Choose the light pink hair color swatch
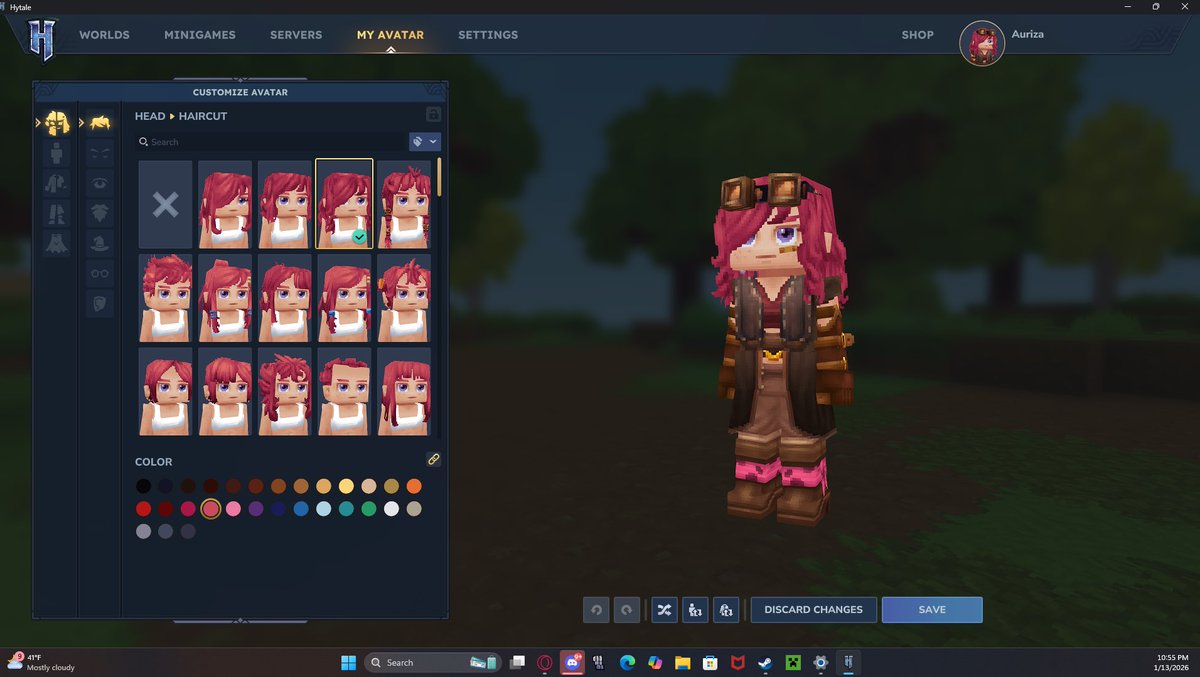The image size is (1200, 677). click(x=233, y=509)
